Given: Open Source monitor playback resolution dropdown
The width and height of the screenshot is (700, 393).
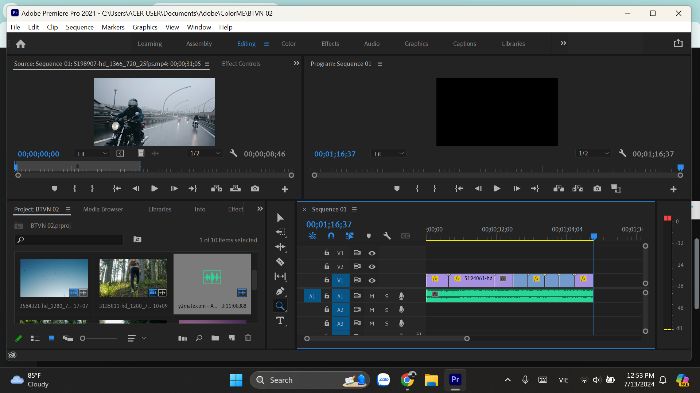Looking at the screenshot, I should point(205,154).
